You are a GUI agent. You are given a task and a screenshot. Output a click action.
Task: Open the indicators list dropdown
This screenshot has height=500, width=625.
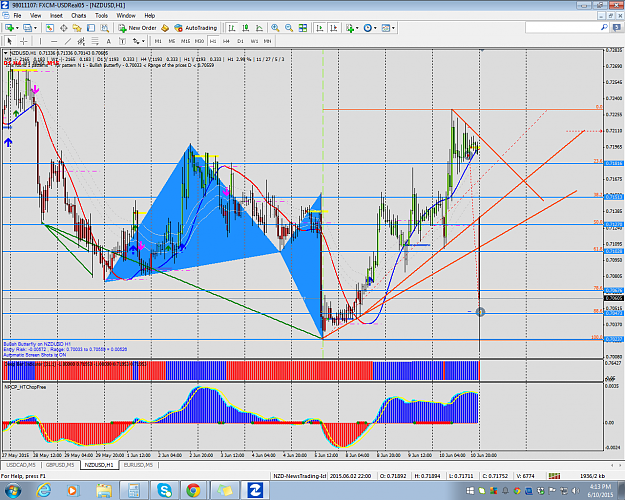357,28
